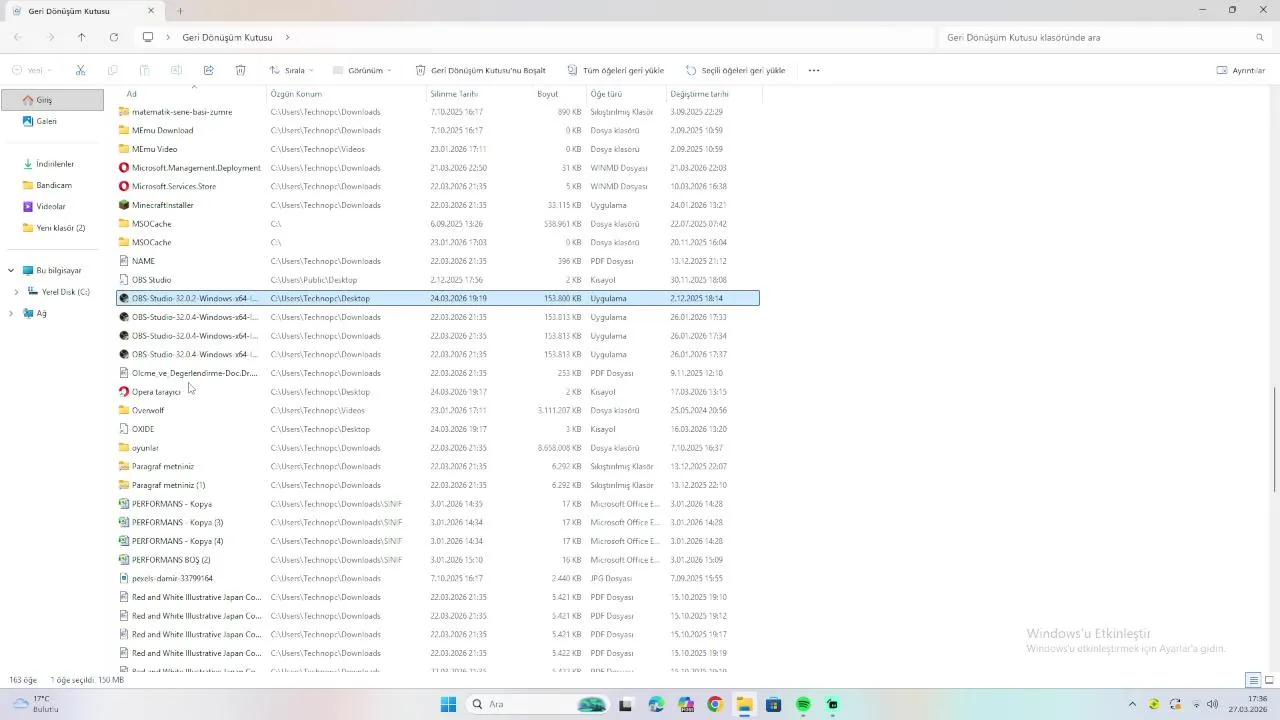Click Seçili öğeleri geri yükle button
Viewport: 1280px width, 720px height.
735,71
